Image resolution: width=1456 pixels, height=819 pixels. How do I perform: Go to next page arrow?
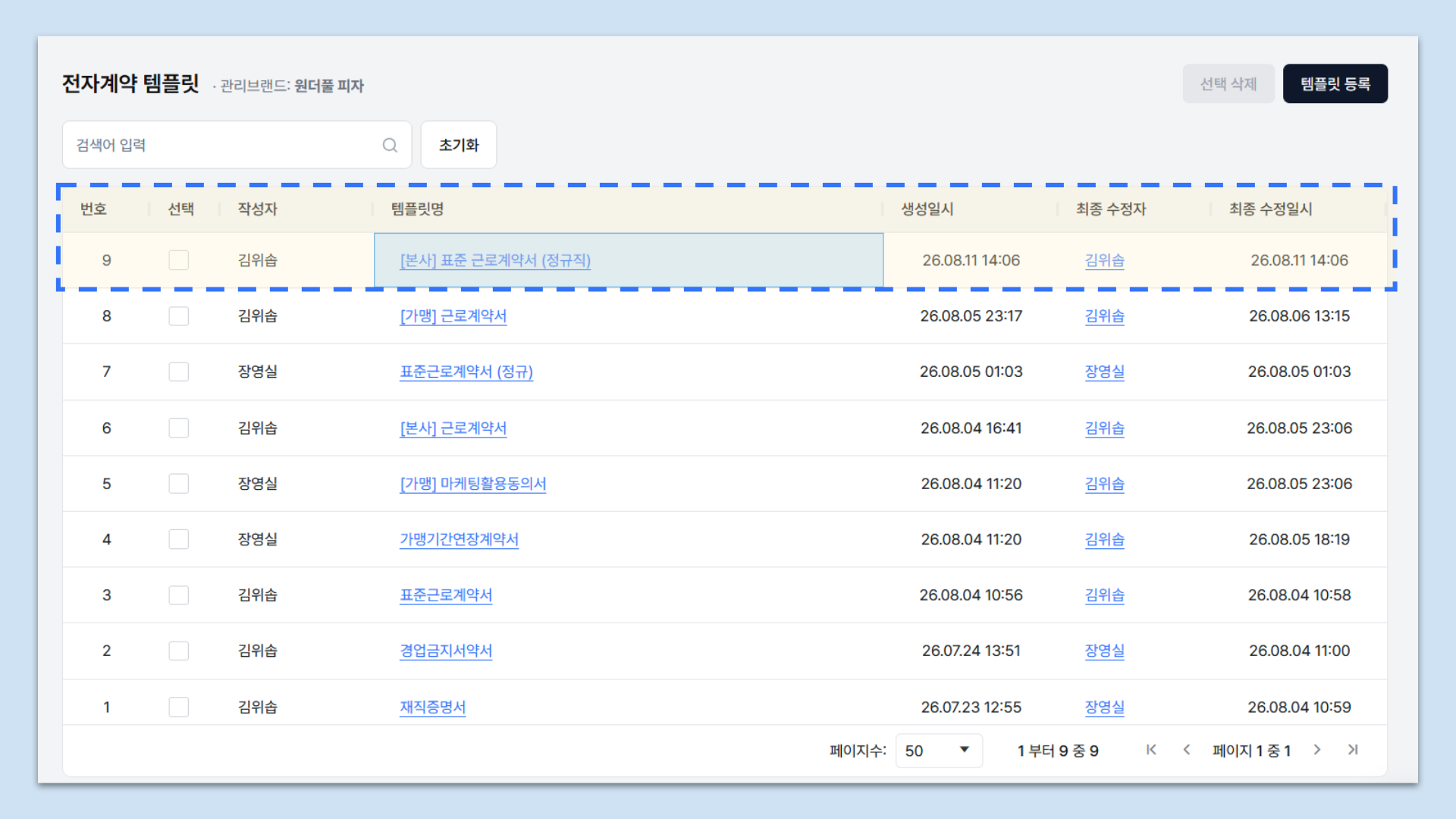click(1317, 750)
